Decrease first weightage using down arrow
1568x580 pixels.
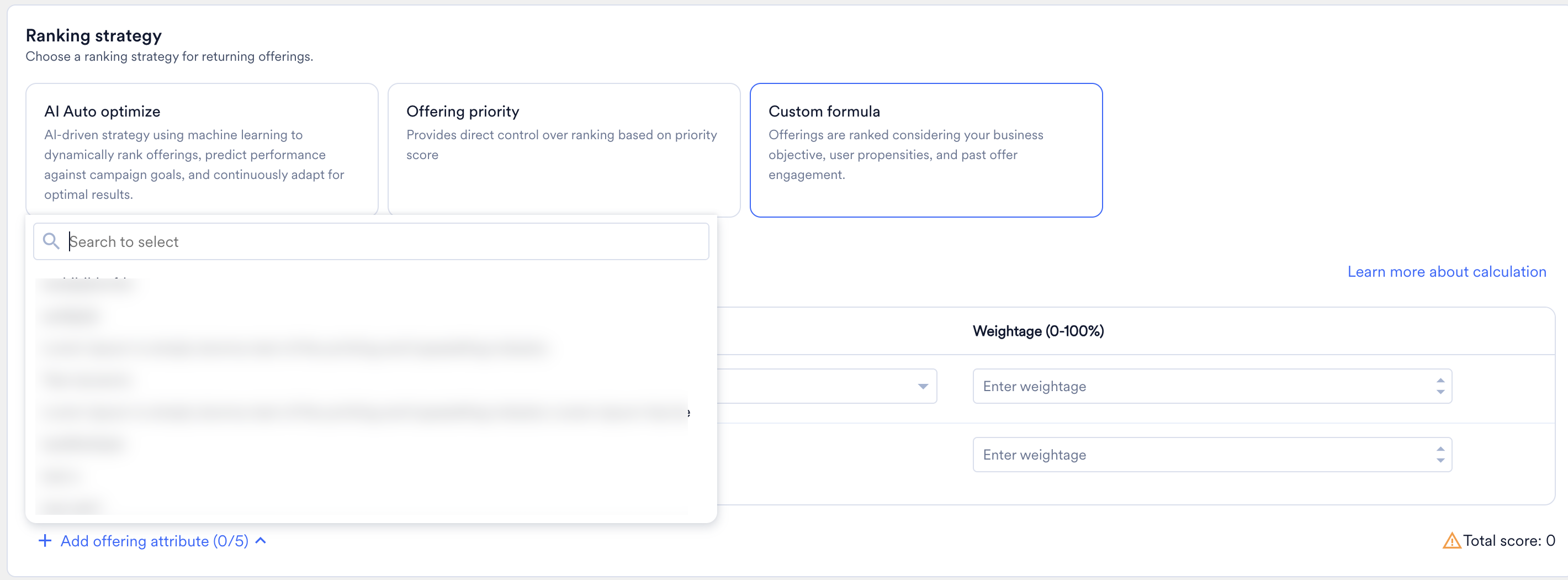[1440, 392]
